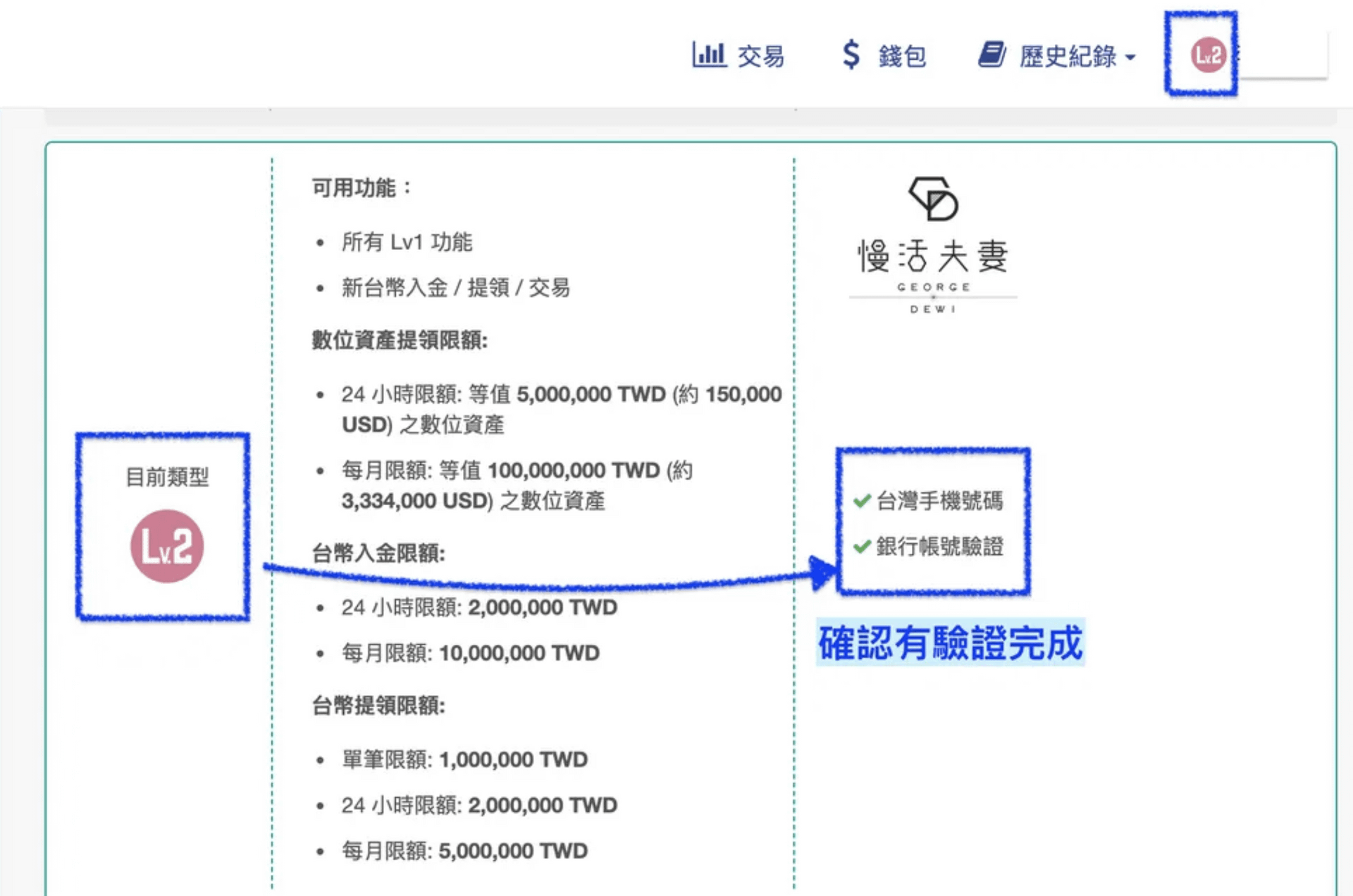Select the 歷史紀錄 menu label
Screen dimensions: 1353x896
point(1068,56)
